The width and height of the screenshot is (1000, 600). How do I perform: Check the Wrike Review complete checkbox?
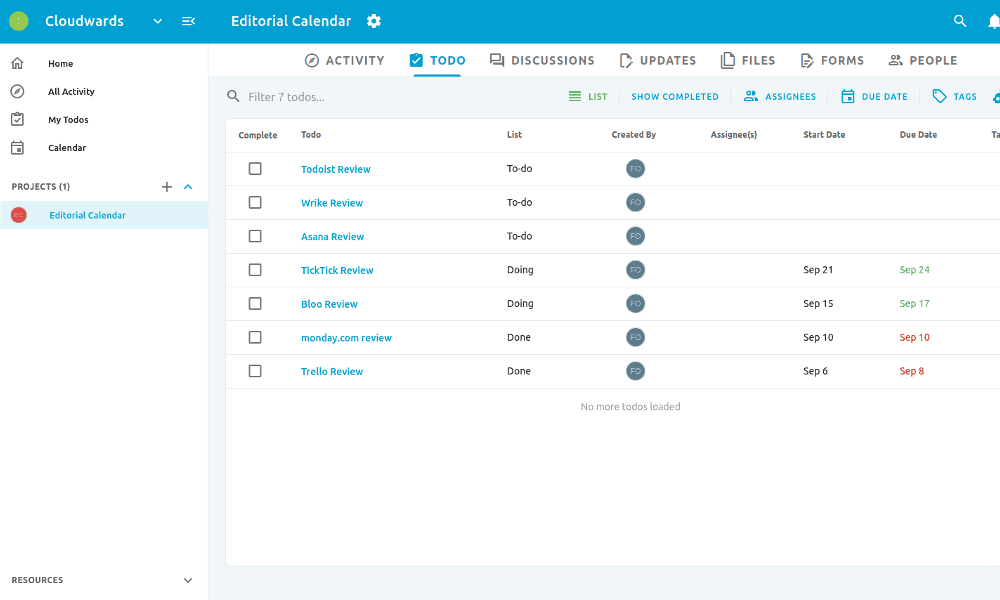(255, 202)
